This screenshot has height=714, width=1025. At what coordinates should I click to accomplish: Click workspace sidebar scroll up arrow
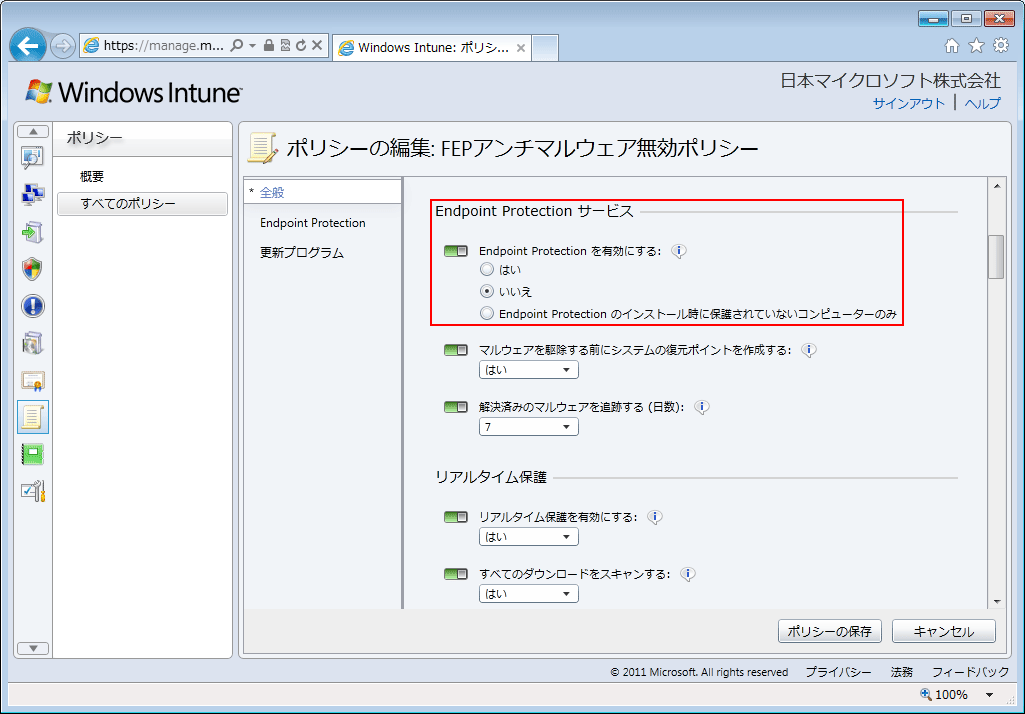(x=33, y=131)
